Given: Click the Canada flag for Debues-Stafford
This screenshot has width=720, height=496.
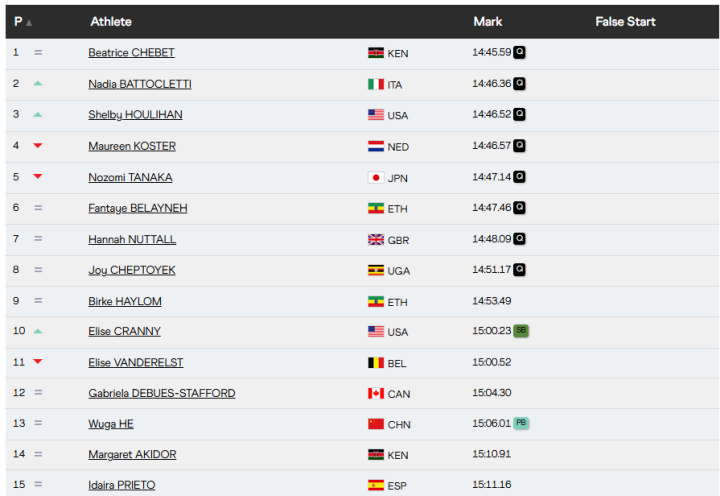Looking at the screenshot, I should click(x=376, y=394).
